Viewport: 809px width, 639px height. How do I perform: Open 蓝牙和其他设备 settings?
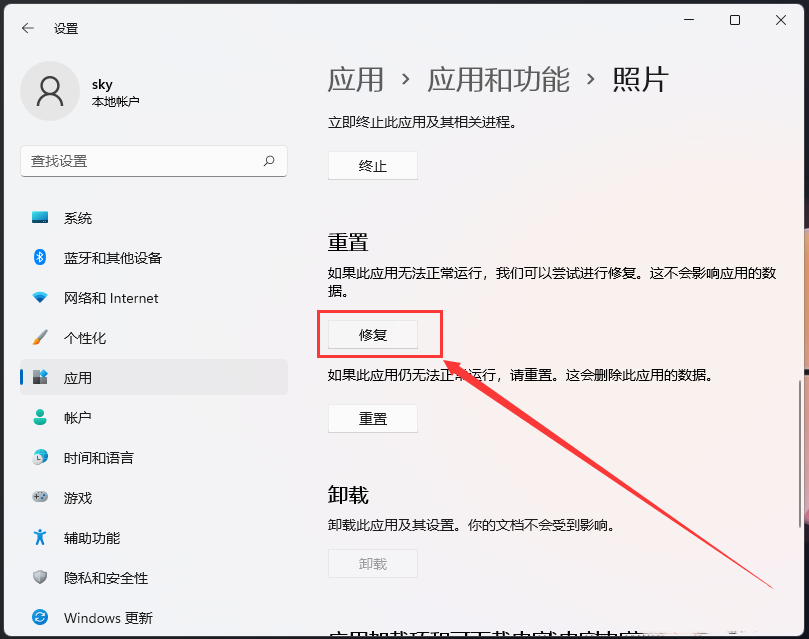(100, 257)
